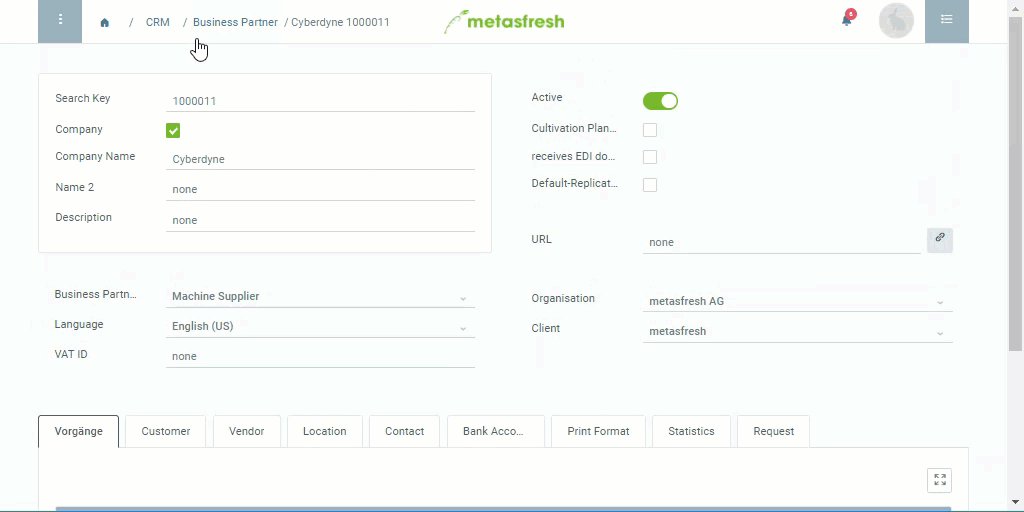Open the Language dropdown

[x=320, y=327]
